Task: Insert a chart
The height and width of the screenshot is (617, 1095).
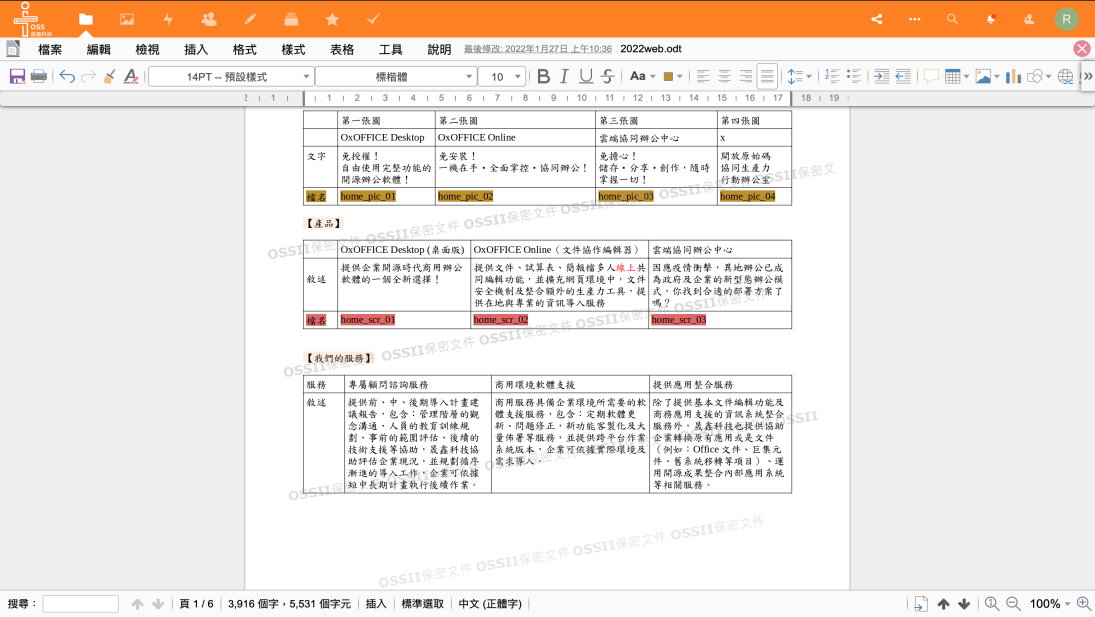Action: tap(1013, 76)
